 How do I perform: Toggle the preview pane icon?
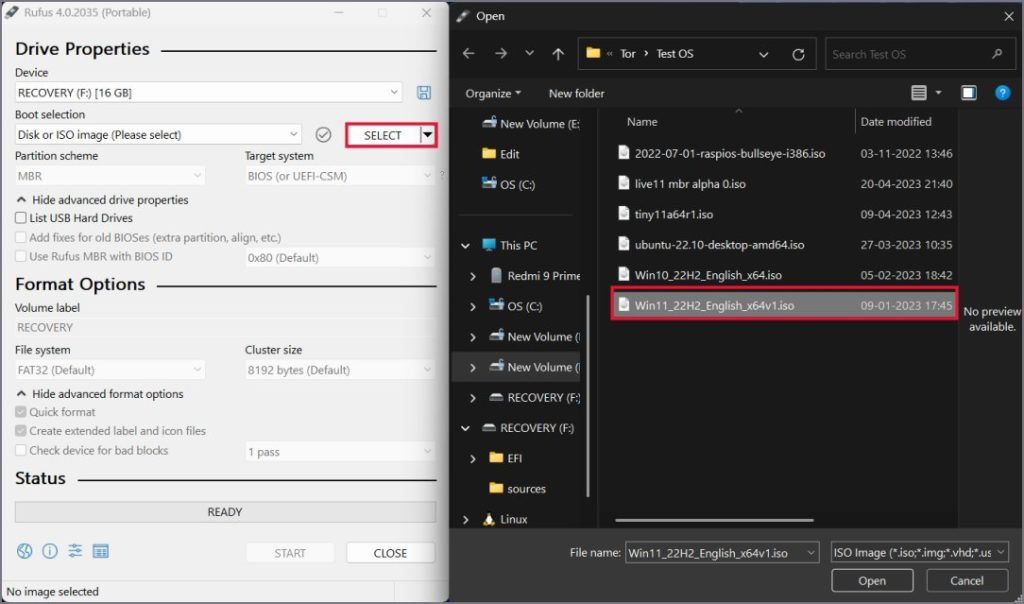point(968,93)
